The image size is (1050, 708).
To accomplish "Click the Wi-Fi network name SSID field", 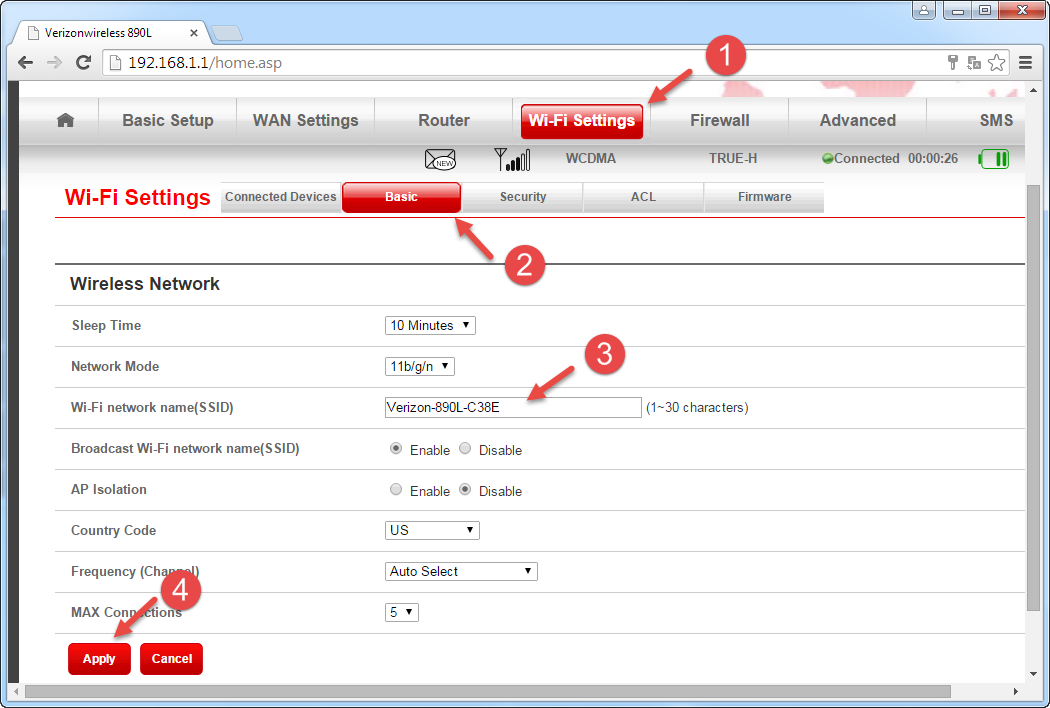I will coord(513,407).
